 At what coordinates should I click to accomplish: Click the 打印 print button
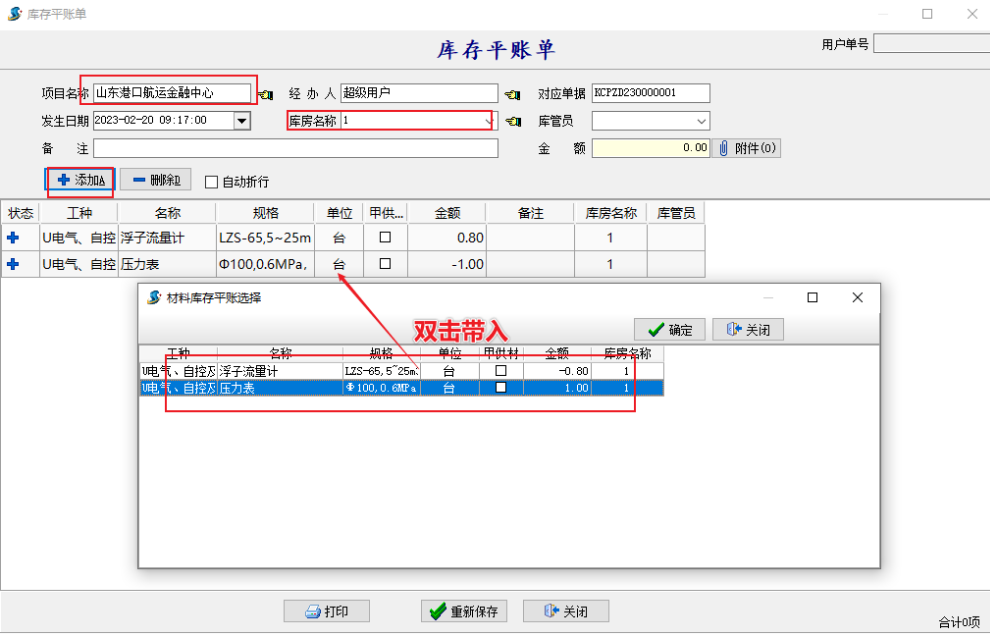pyautogui.click(x=327, y=611)
